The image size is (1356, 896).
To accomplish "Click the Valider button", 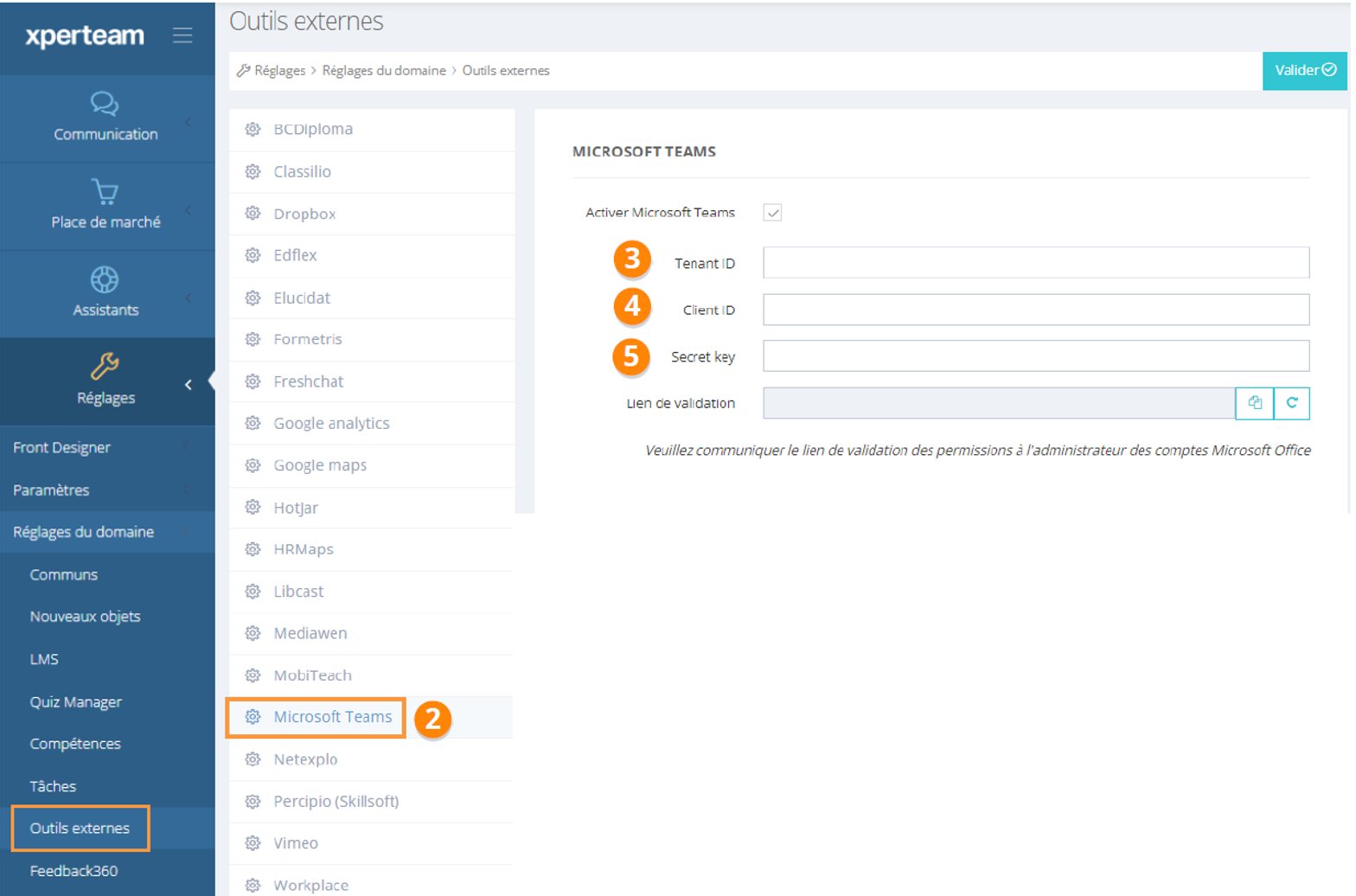I will 1304,70.
